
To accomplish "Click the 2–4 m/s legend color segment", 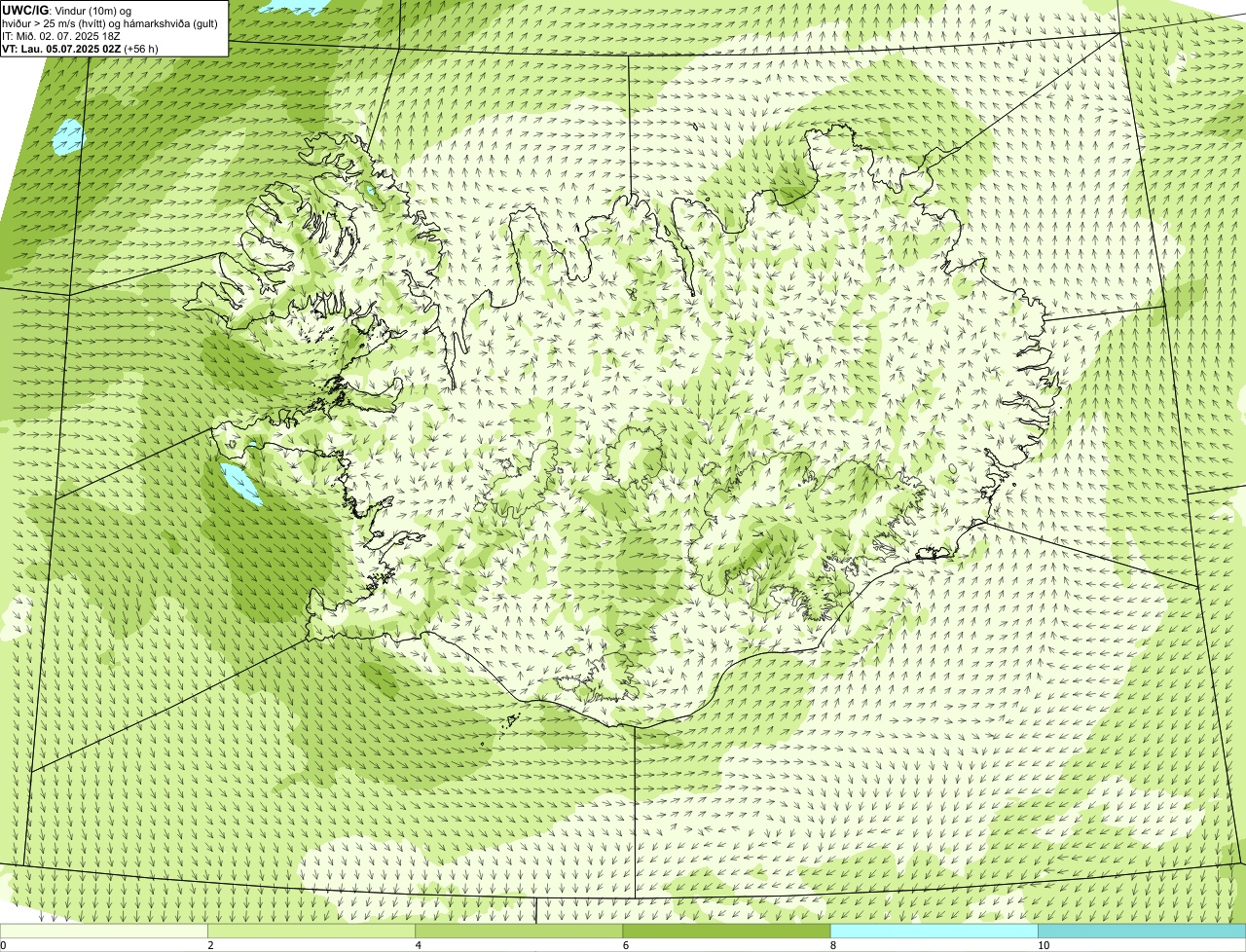I will coord(311,931).
